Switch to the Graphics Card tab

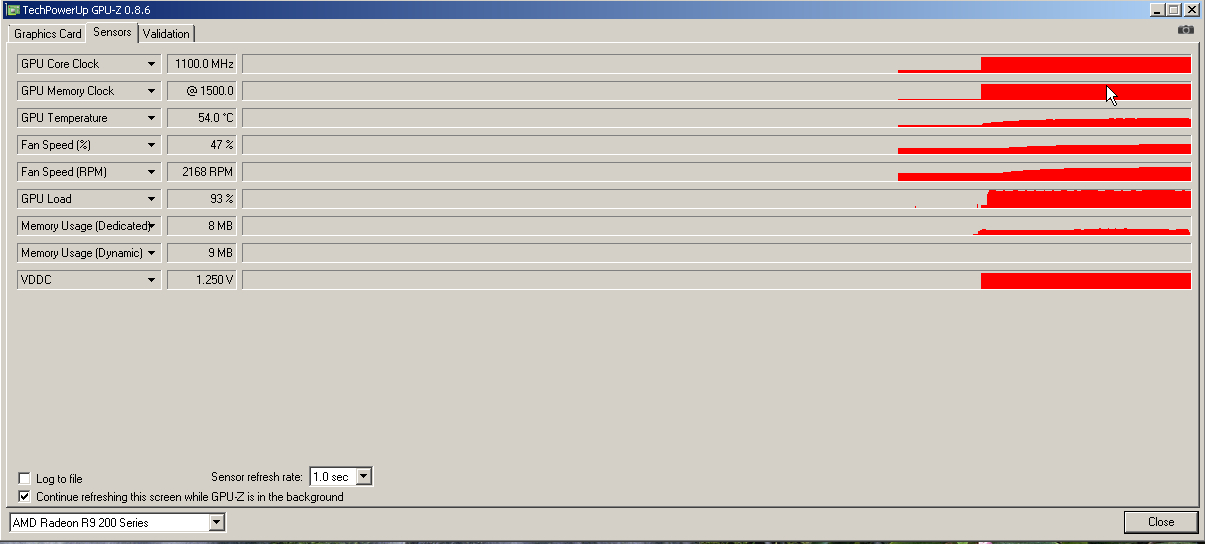pos(48,34)
